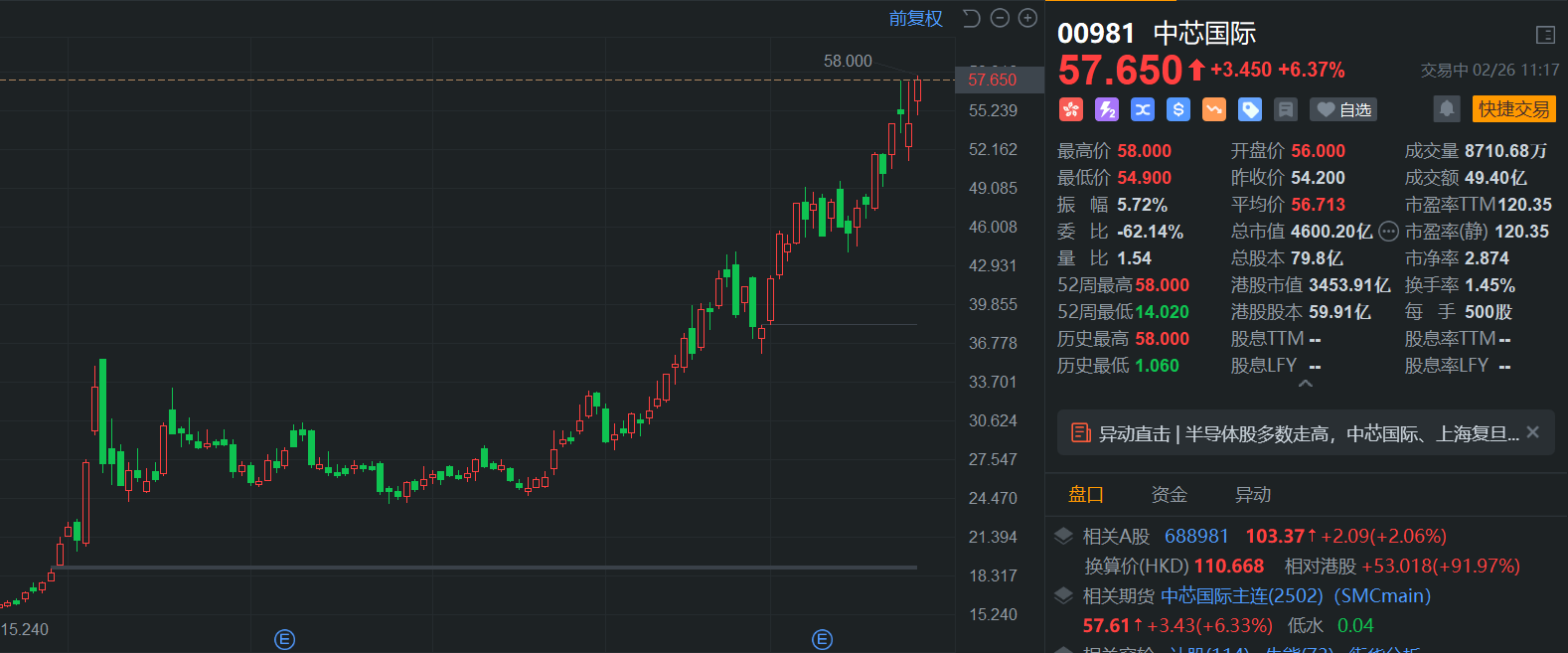
Task: Dismiss the 异动直击 news banner
Action: pos(1532,432)
